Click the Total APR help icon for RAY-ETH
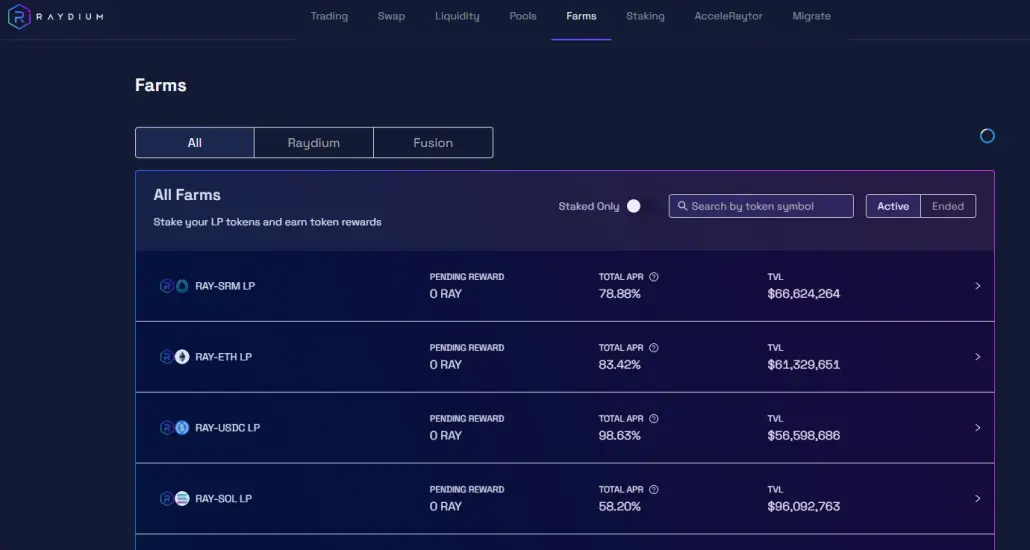The width and height of the screenshot is (1030, 550). [654, 348]
